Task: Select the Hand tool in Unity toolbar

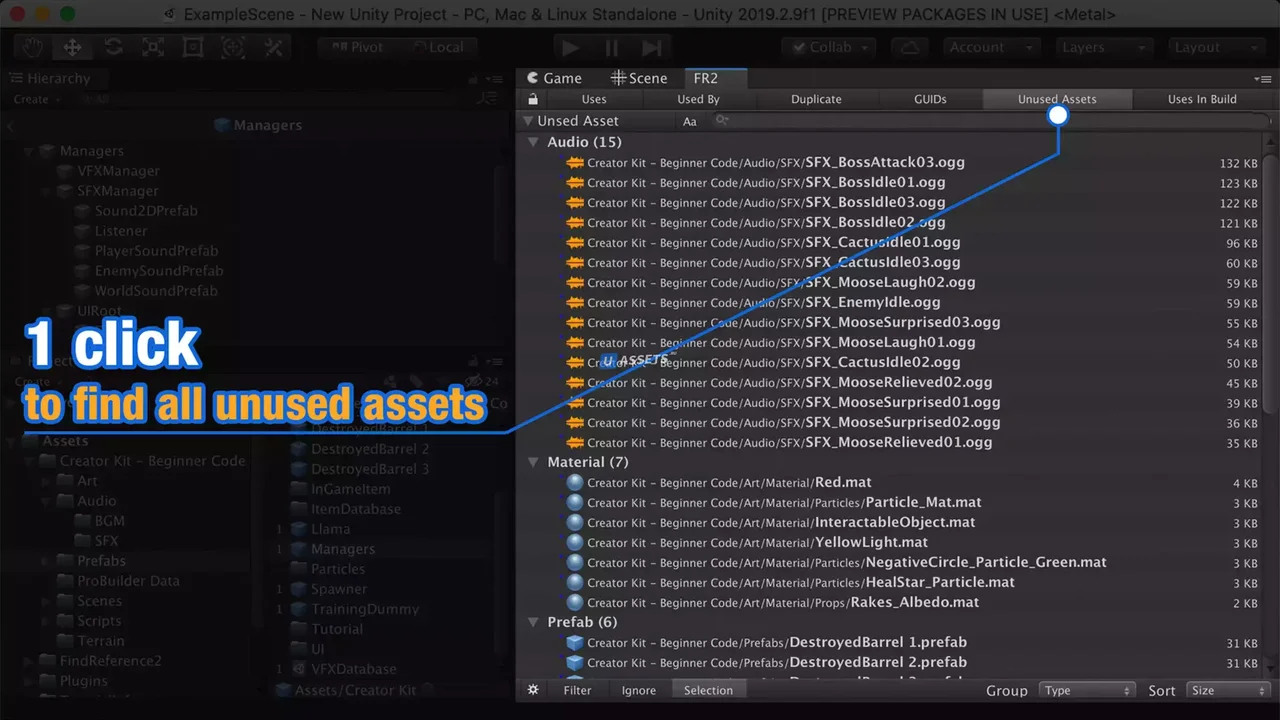Action: pyautogui.click(x=33, y=47)
